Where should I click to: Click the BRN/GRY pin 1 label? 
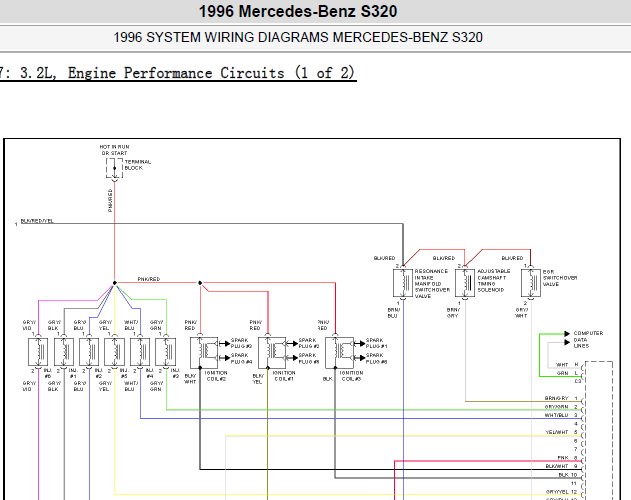(x=561, y=398)
